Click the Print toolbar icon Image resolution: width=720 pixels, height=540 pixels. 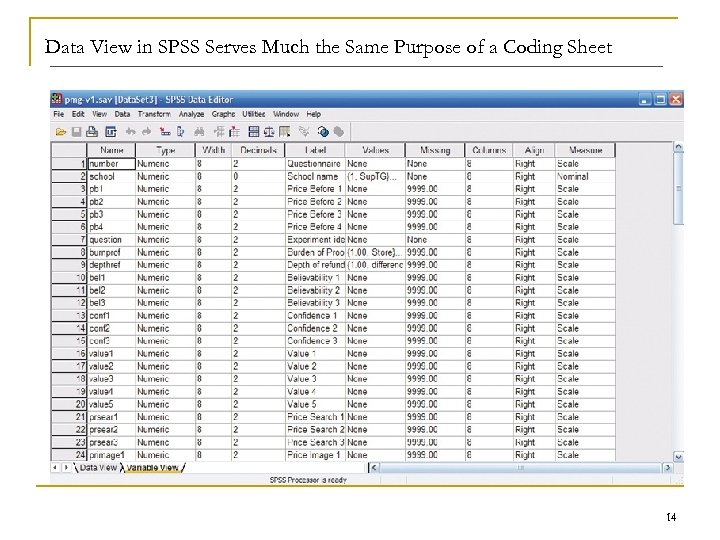[x=92, y=132]
